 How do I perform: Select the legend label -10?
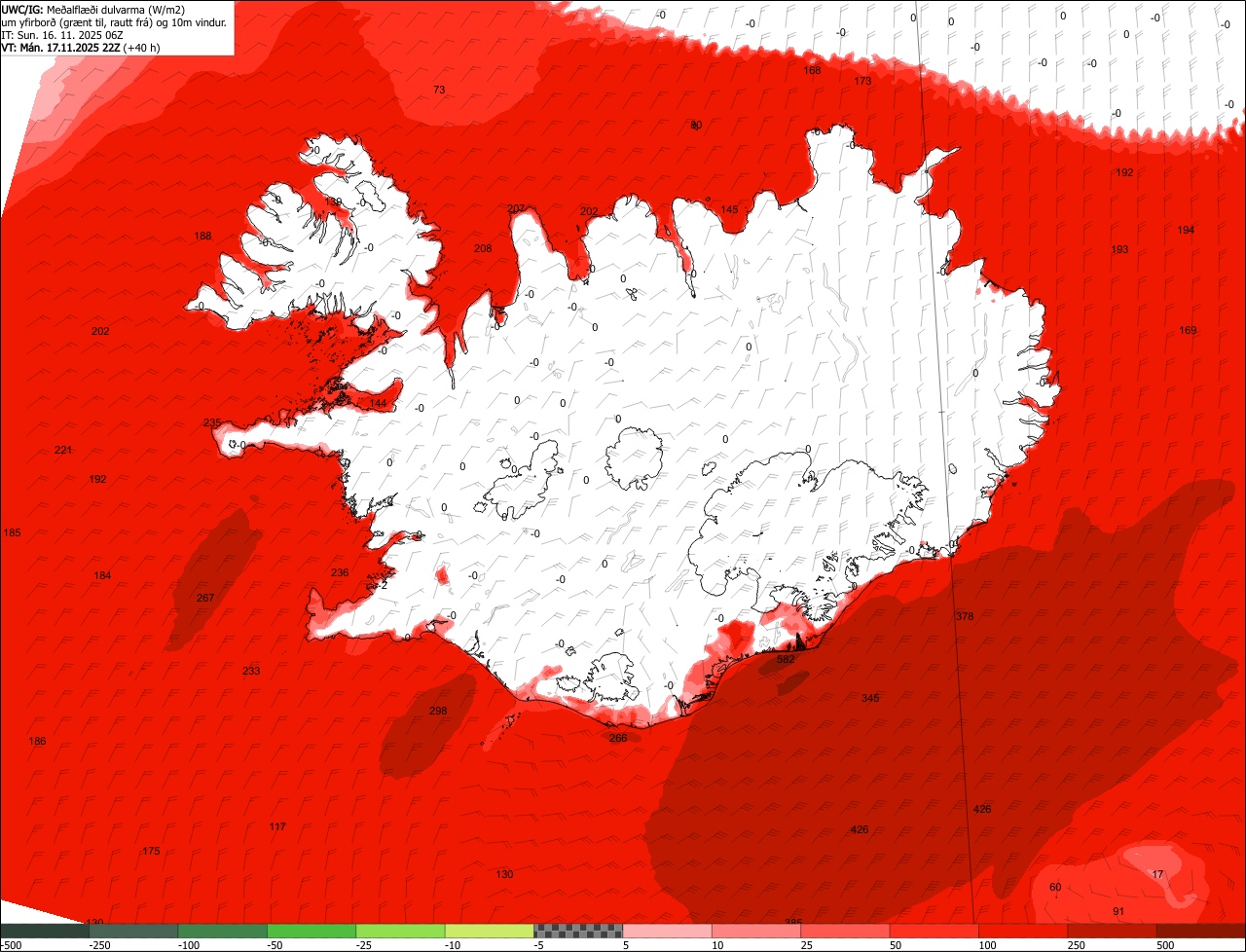pyautogui.click(x=453, y=945)
